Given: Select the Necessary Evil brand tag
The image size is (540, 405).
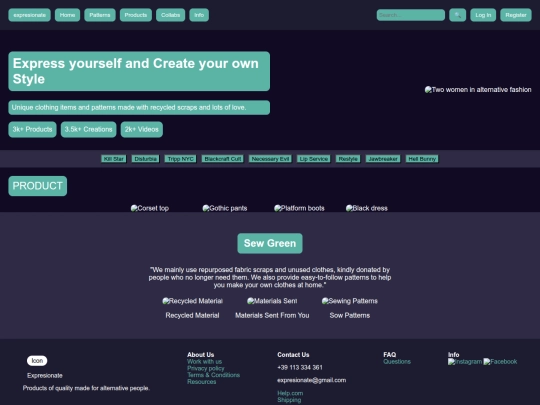Looking at the screenshot, I should [x=270, y=159].
